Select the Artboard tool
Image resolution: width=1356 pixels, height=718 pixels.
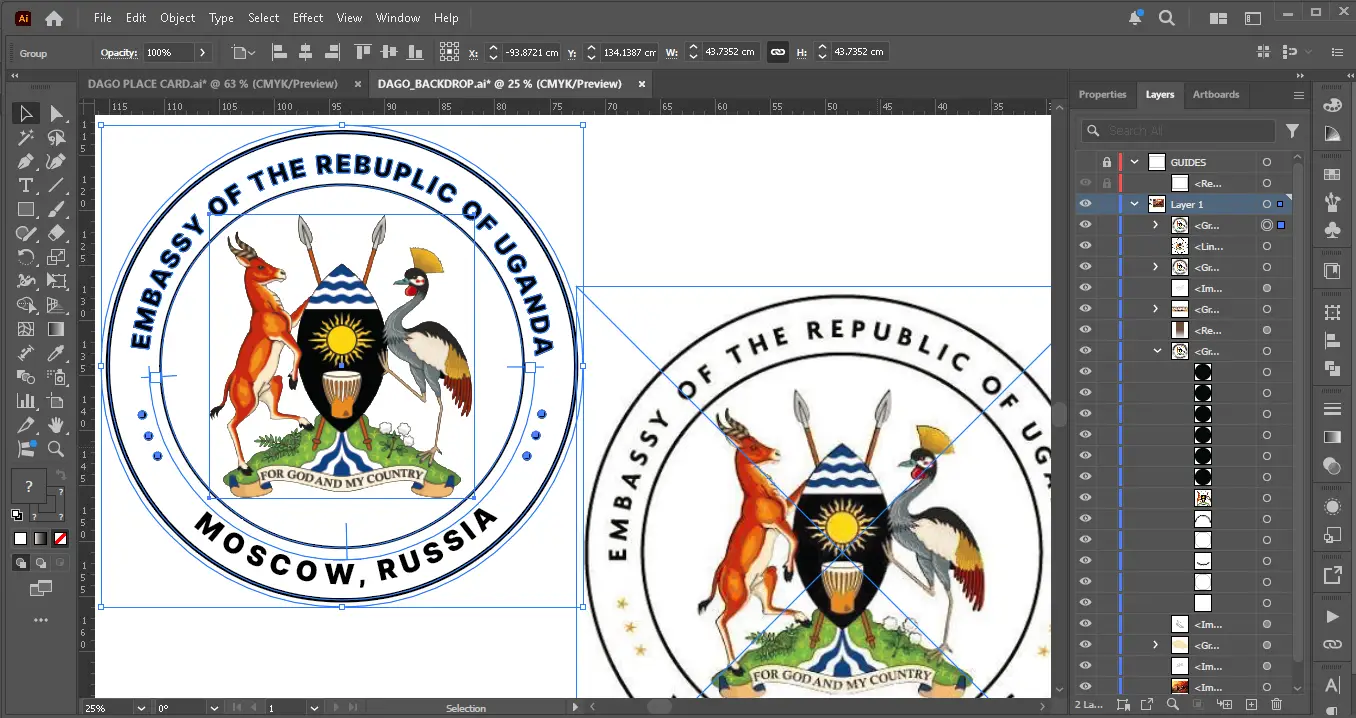tap(57, 402)
